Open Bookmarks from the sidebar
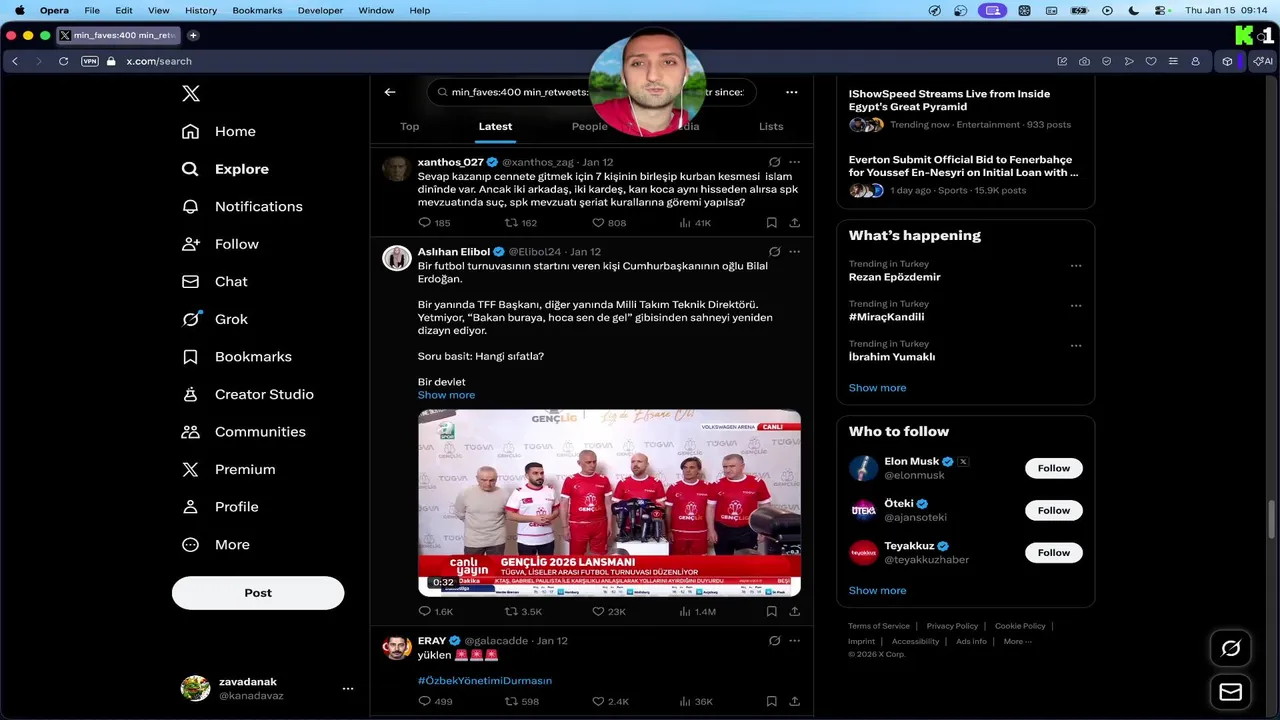This screenshot has height=720, width=1280. tap(236, 357)
